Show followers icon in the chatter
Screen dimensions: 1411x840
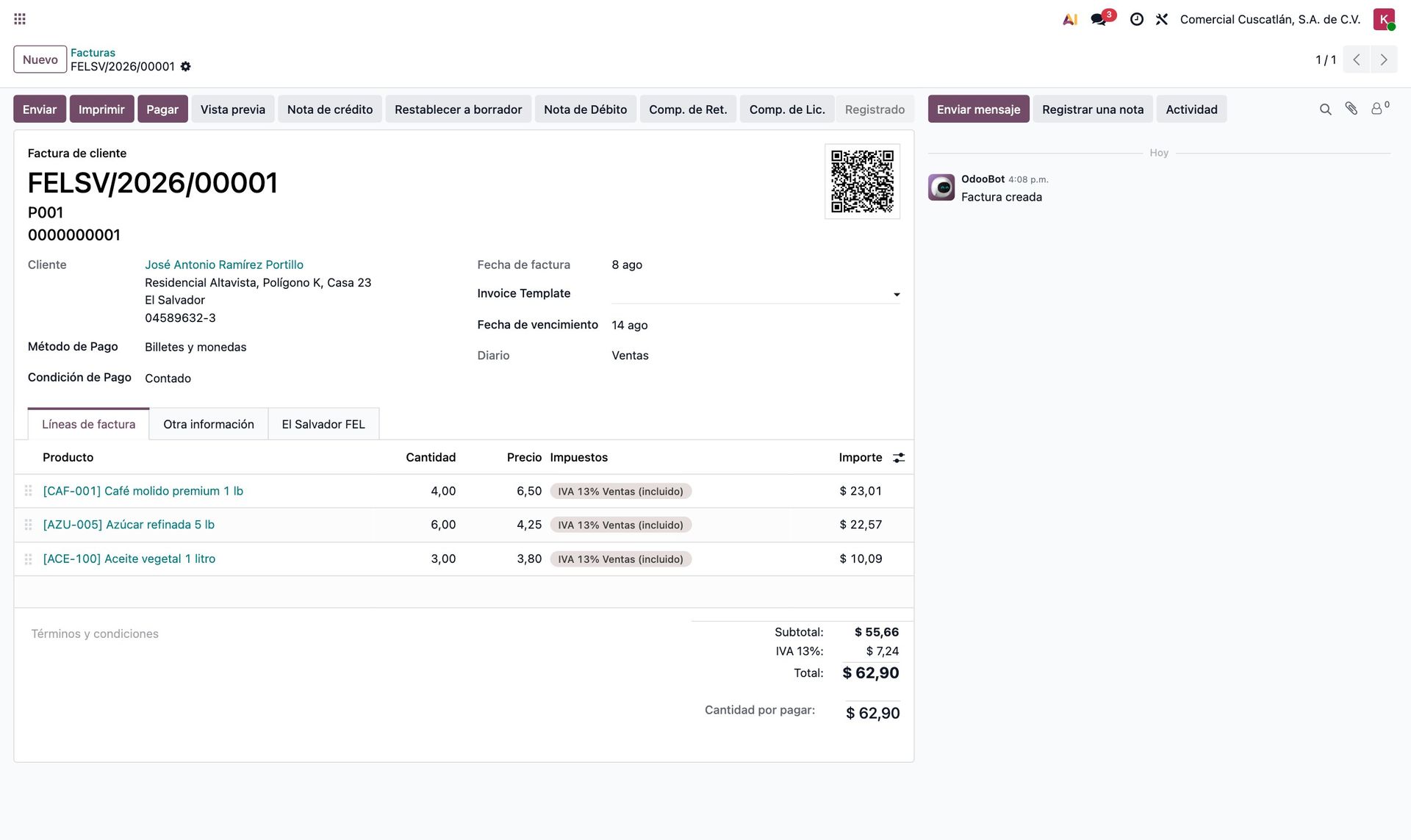[1379, 108]
